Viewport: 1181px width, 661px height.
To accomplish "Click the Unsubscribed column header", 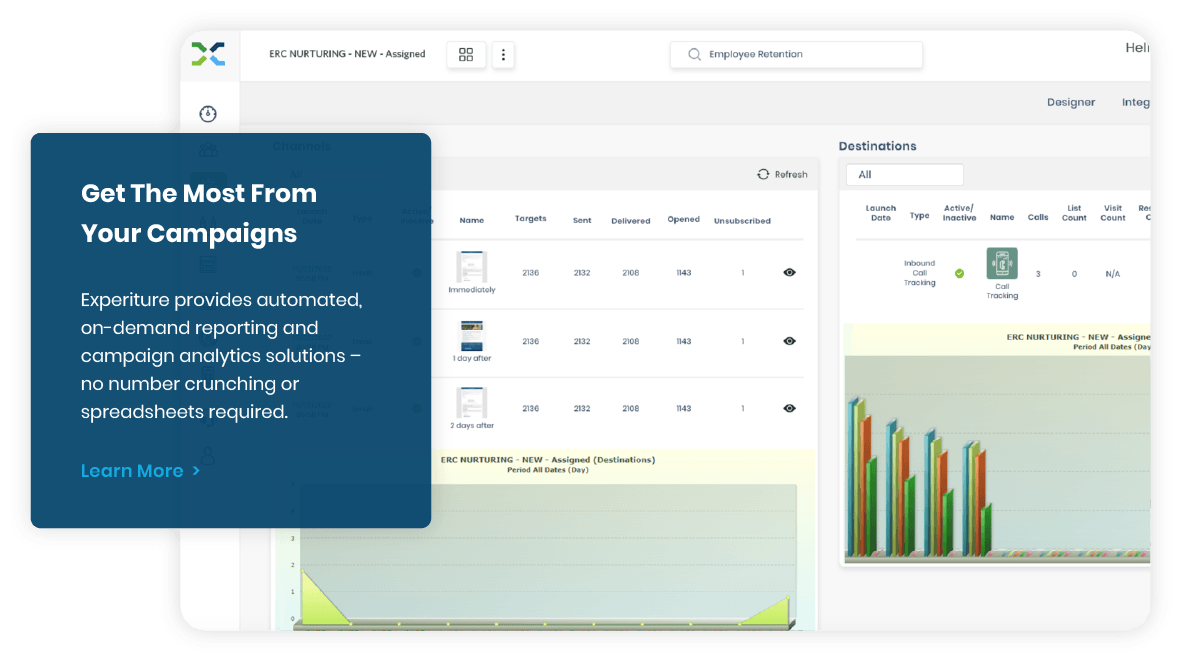I will (x=743, y=221).
